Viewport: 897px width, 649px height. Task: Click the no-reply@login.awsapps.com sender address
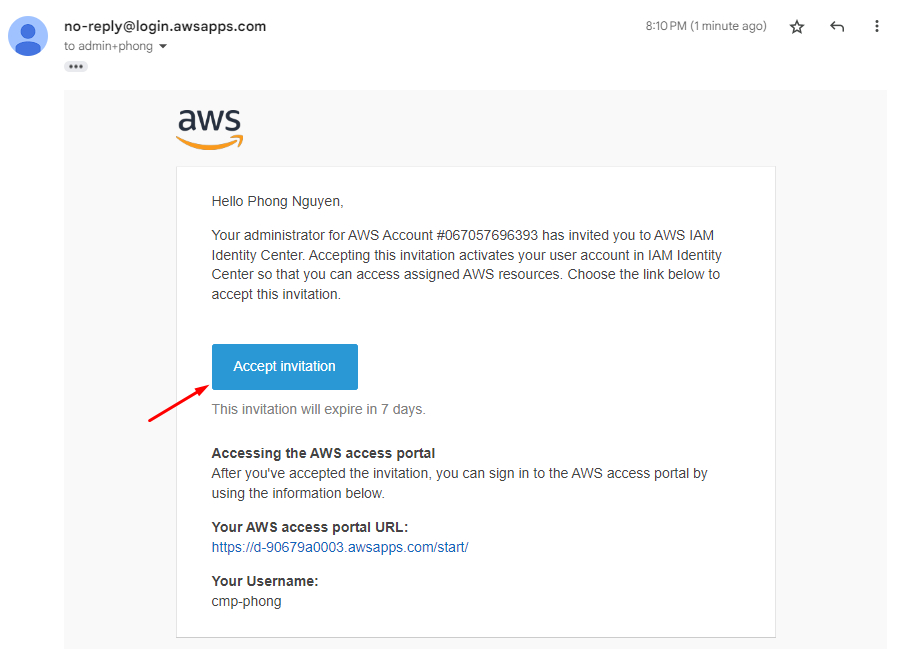tap(165, 27)
